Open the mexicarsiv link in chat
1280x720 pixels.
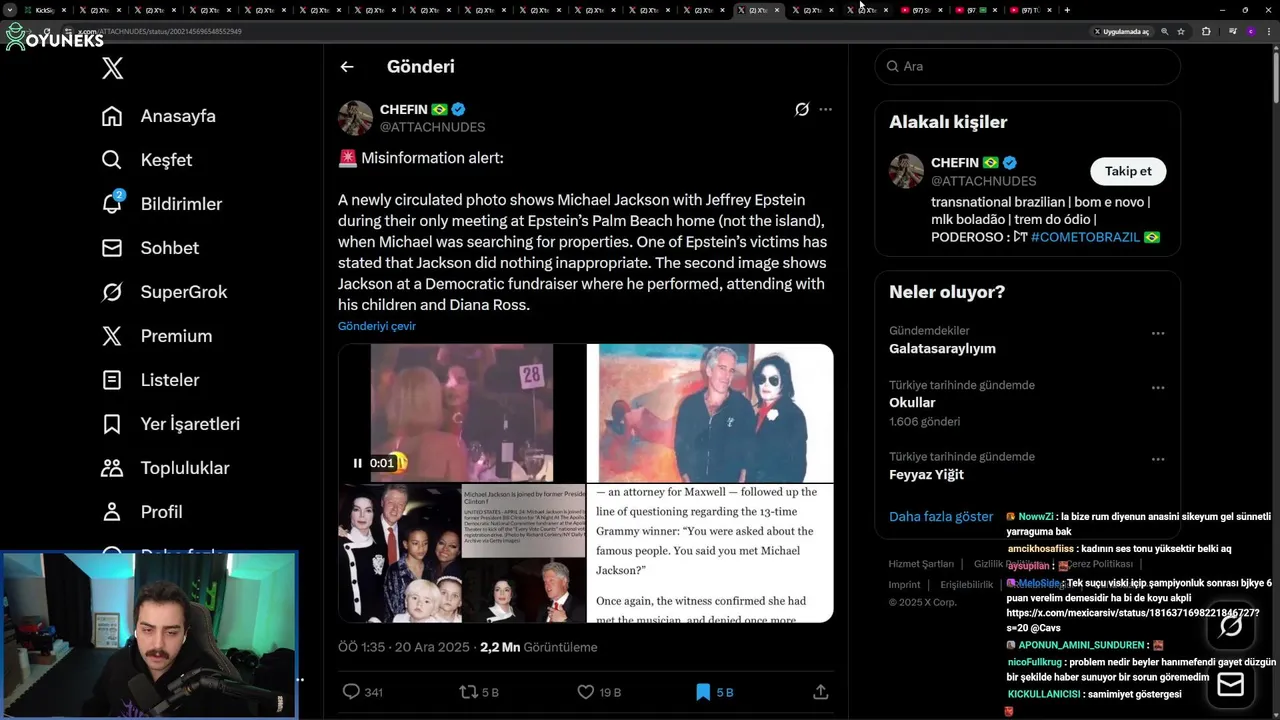1132,613
